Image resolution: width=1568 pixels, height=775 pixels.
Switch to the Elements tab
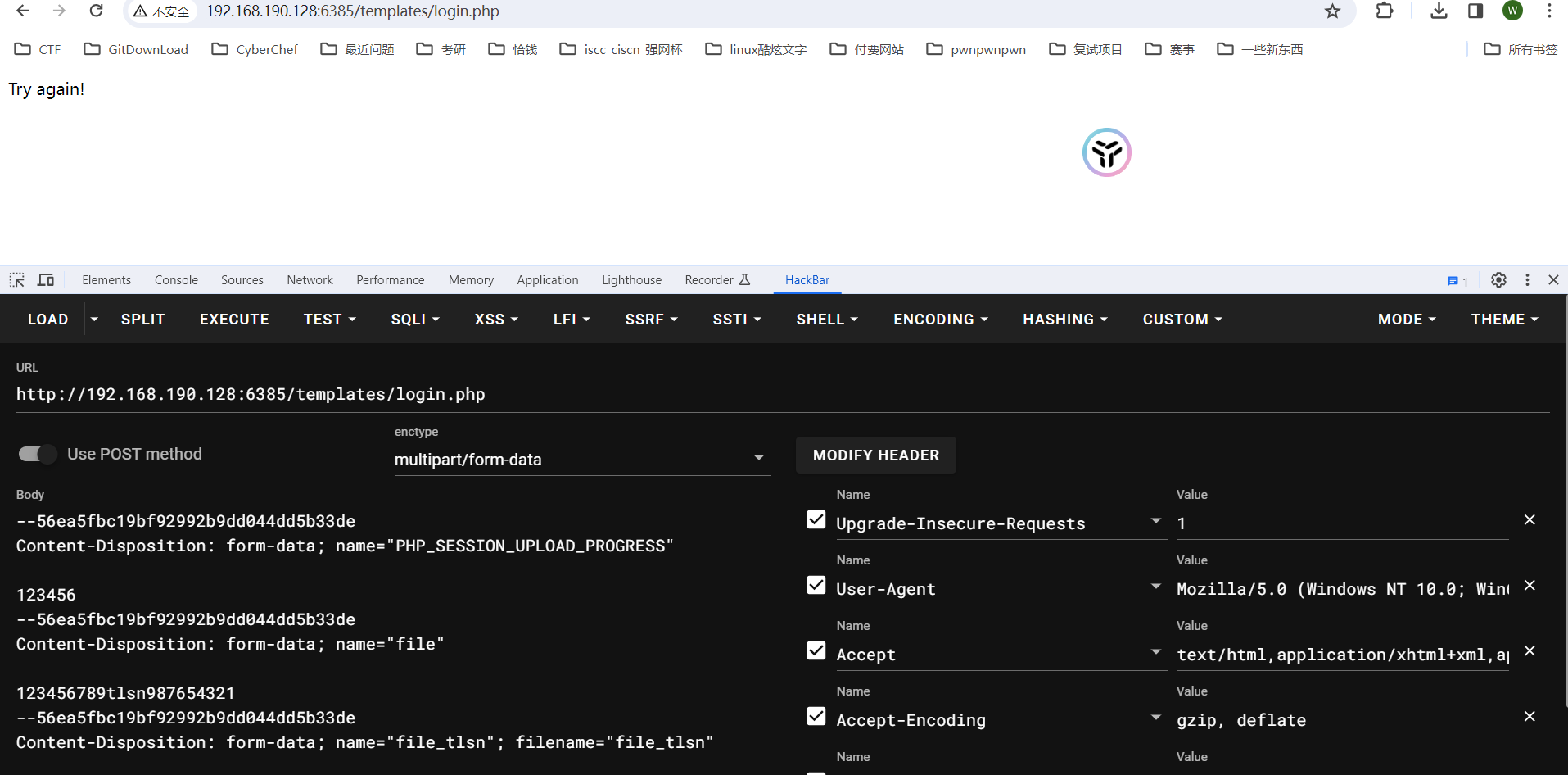click(x=106, y=280)
